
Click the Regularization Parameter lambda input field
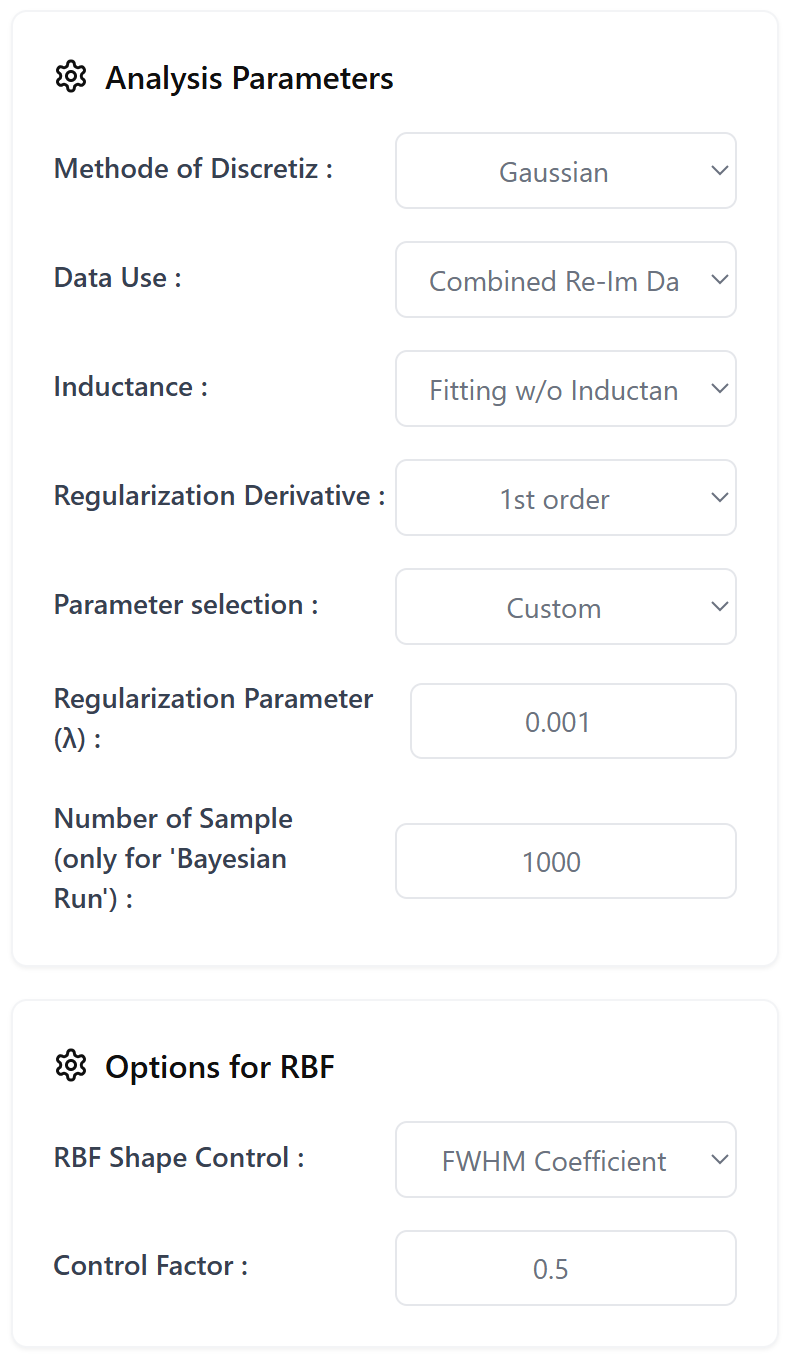(x=573, y=721)
